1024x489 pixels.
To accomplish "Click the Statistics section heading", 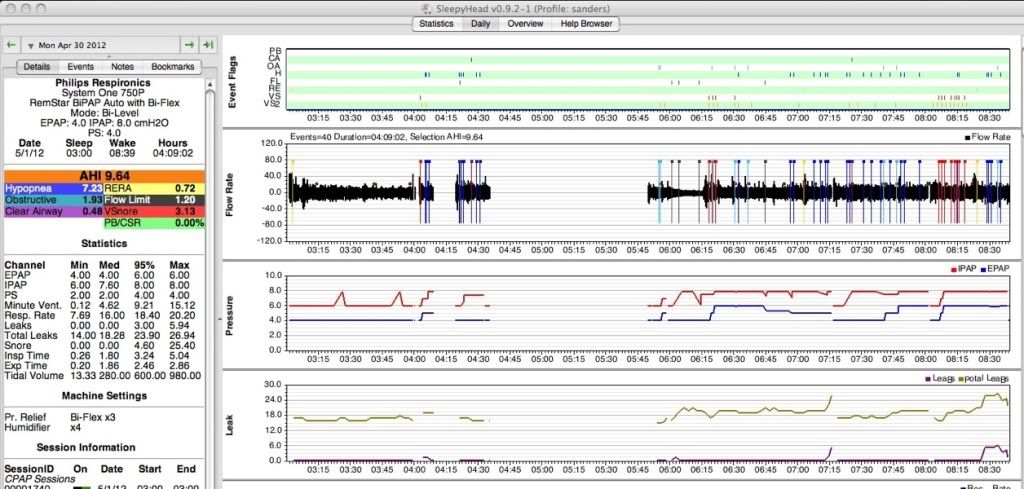I will click(104, 243).
